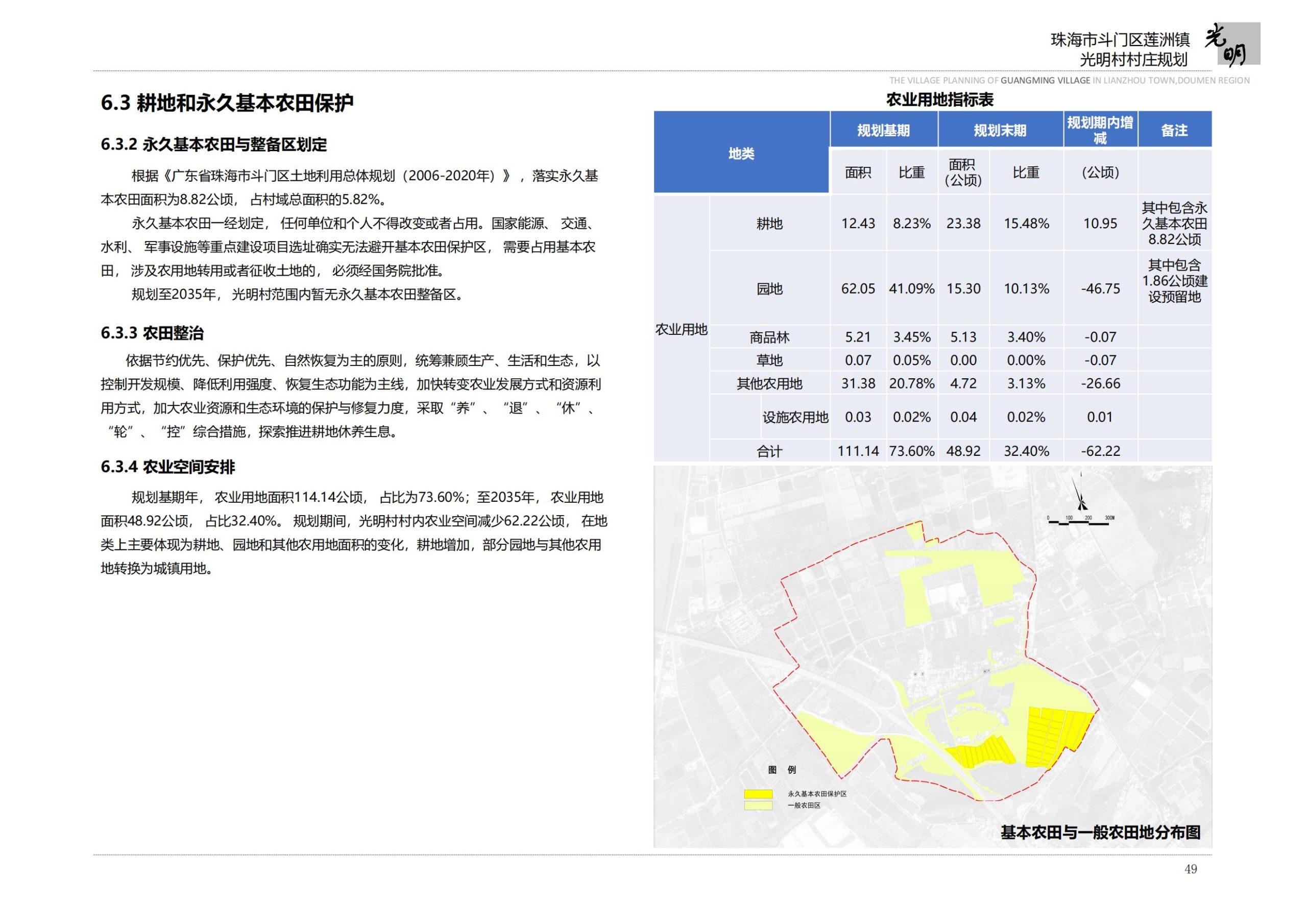Click the map title 基本农田与一般农田地分布图
Viewport: 1307px width, 924px height.
1100,832
